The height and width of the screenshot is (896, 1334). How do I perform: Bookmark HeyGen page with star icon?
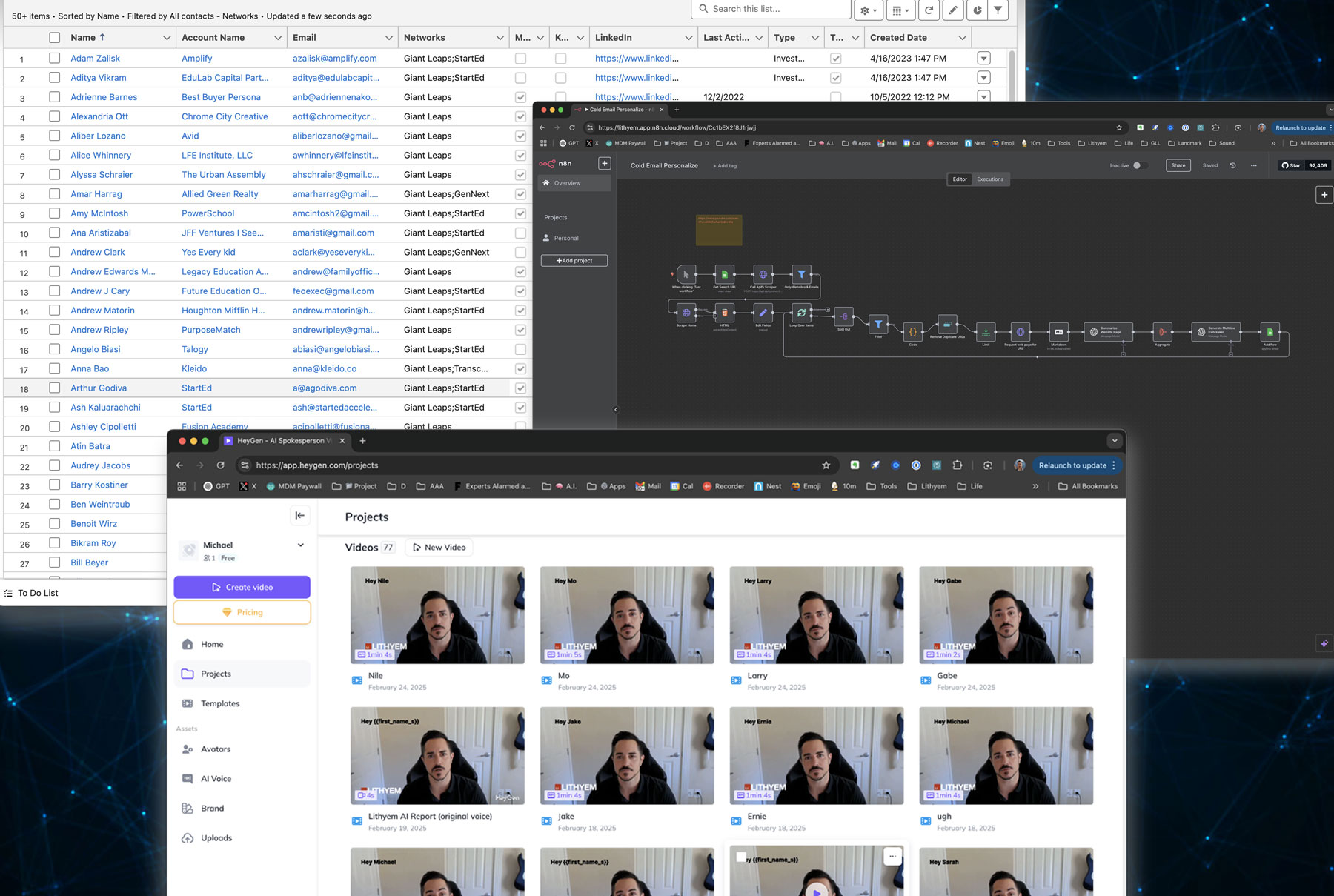[826, 465]
